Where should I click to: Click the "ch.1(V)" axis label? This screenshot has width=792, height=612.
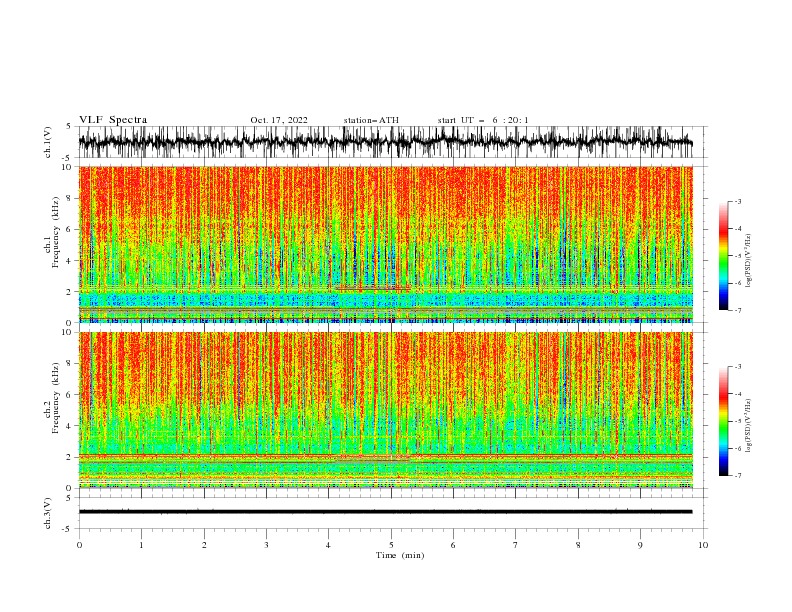(x=48, y=142)
